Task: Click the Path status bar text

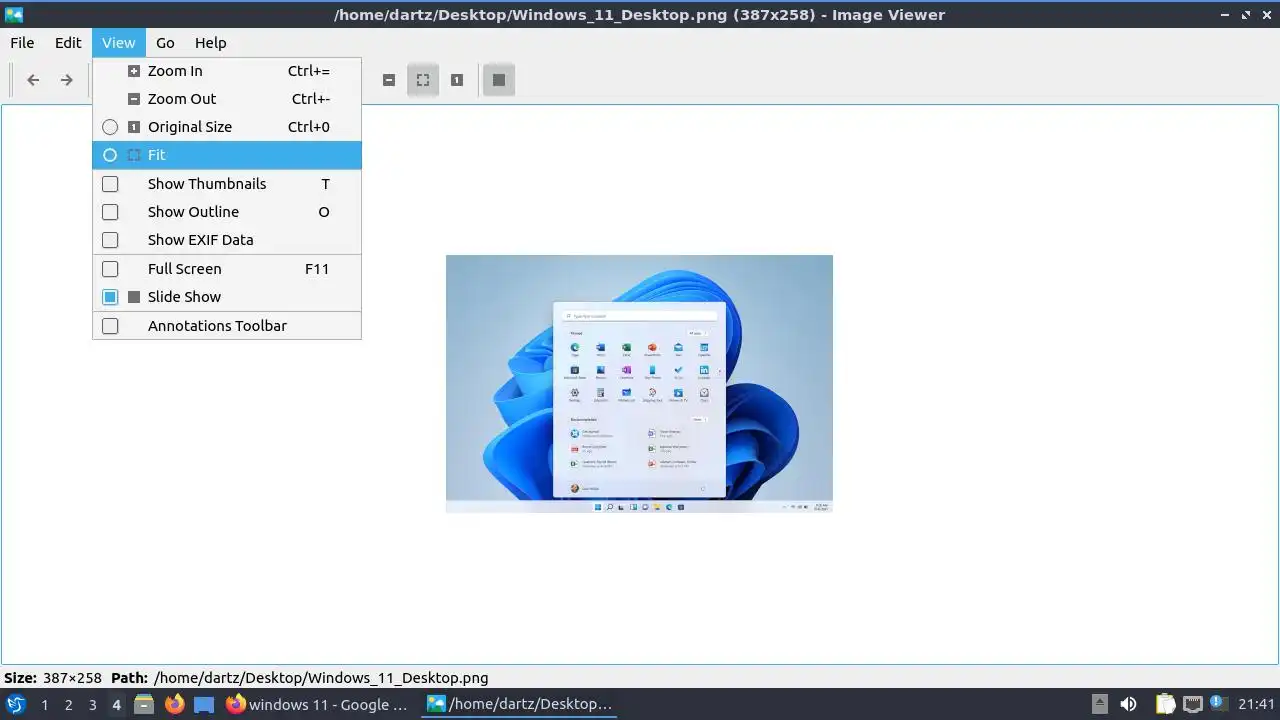Action: coord(300,678)
